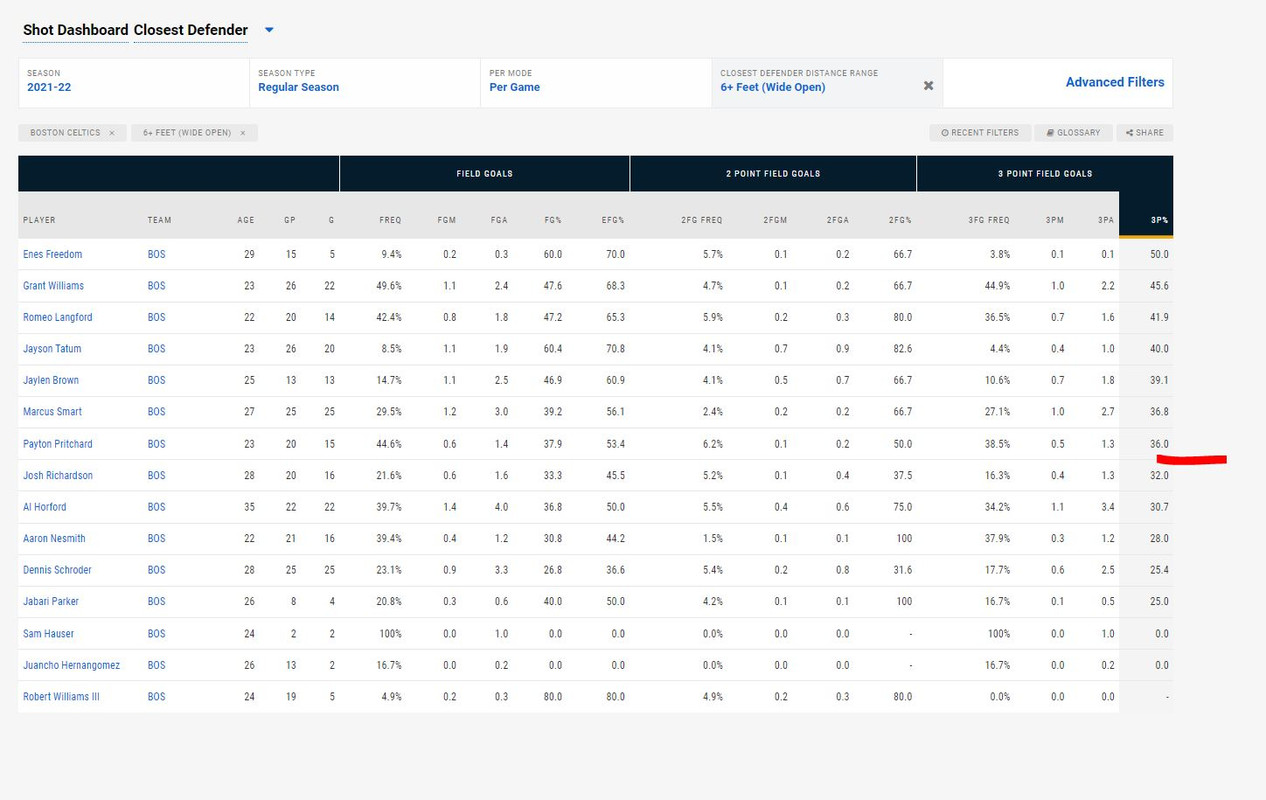Sort by the TEAM column header
This screenshot has height=800, width=1266.
point(159,220)
